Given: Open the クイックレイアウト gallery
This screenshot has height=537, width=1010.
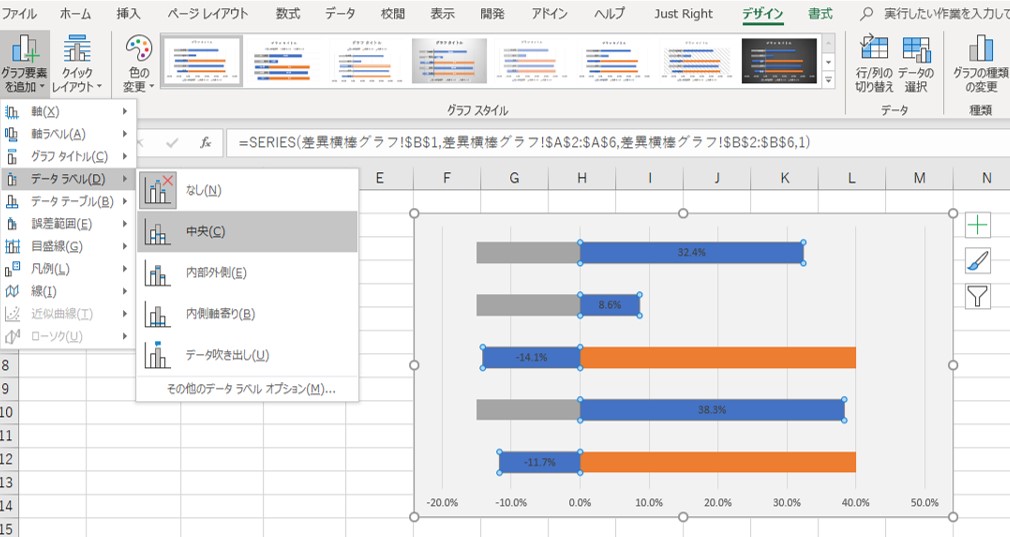Looking at the screenshot, I should [x=77, y=64].
